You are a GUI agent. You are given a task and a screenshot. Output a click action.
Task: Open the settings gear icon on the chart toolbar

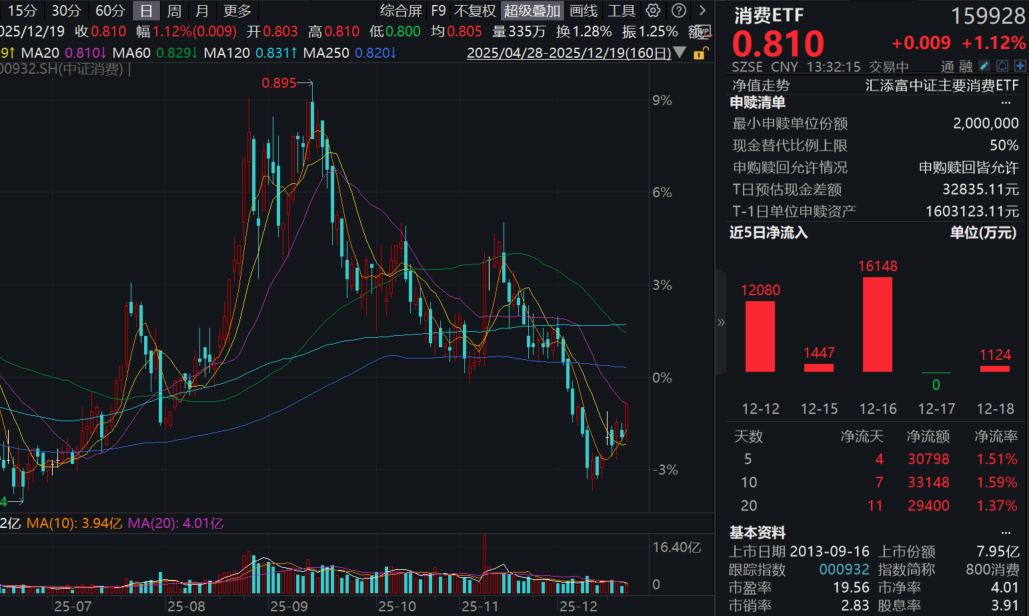point(653,10)
